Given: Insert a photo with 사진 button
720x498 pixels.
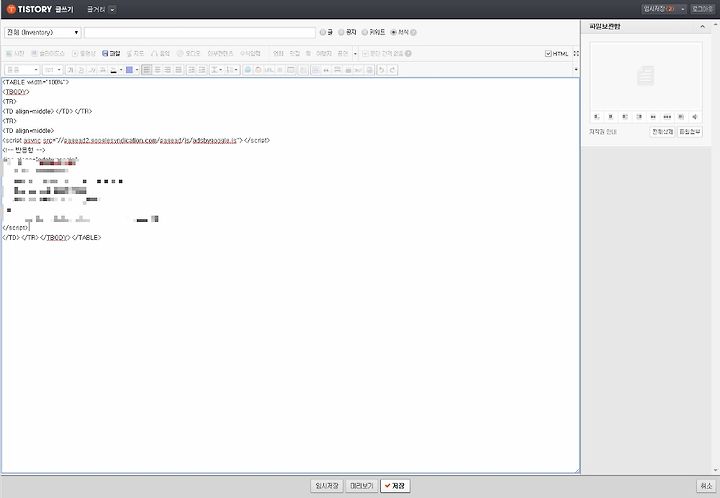Looking at the screenshot, I should (15, 54).
